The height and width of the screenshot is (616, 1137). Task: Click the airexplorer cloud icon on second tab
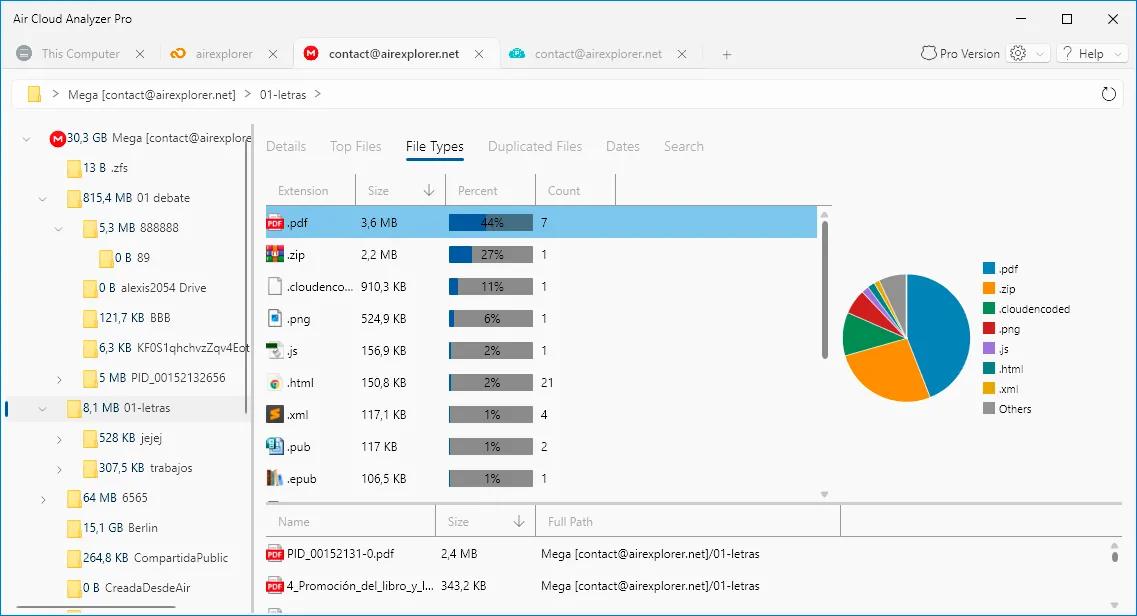pyautogui.click(x=178, y=54)
